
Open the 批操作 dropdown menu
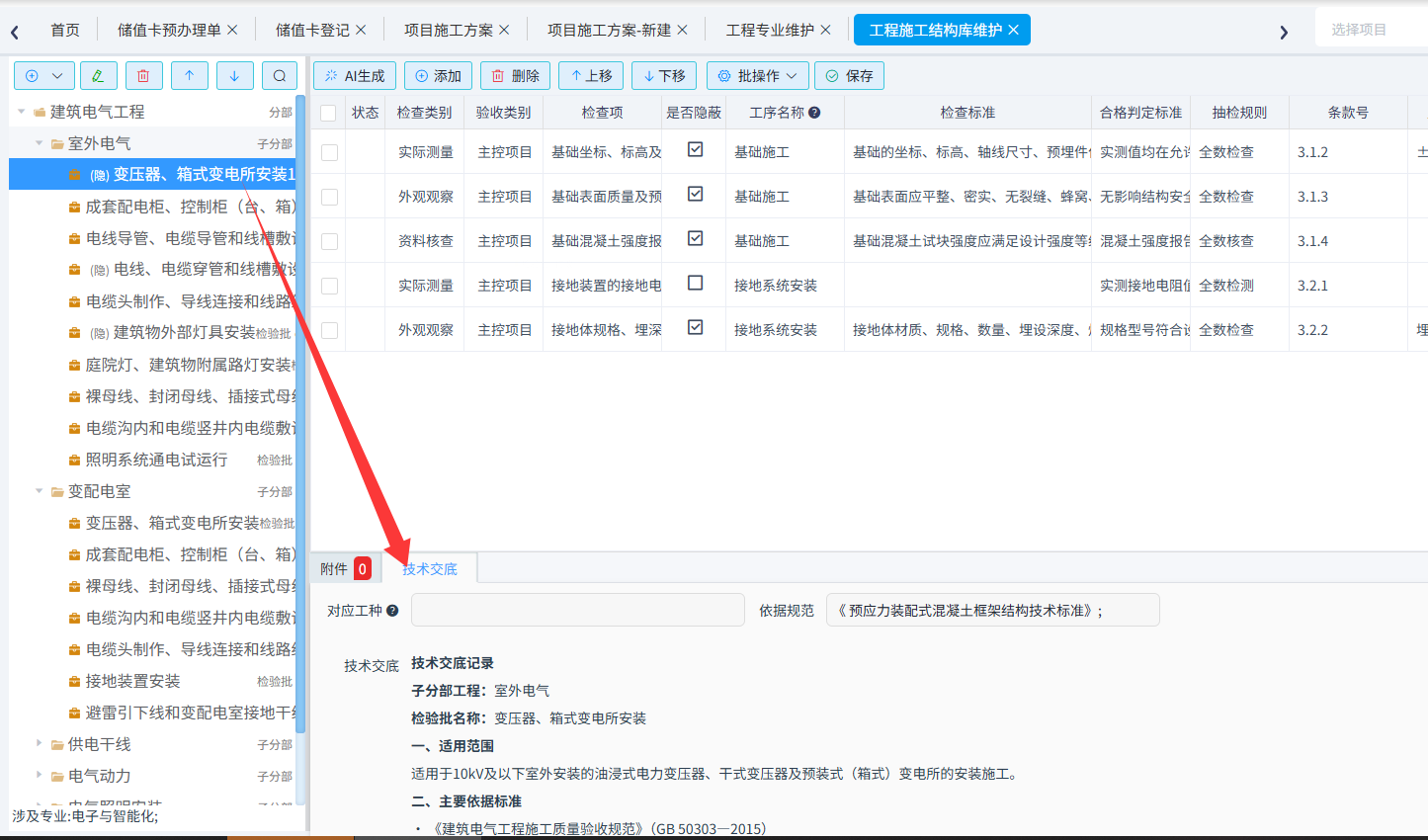758,76
